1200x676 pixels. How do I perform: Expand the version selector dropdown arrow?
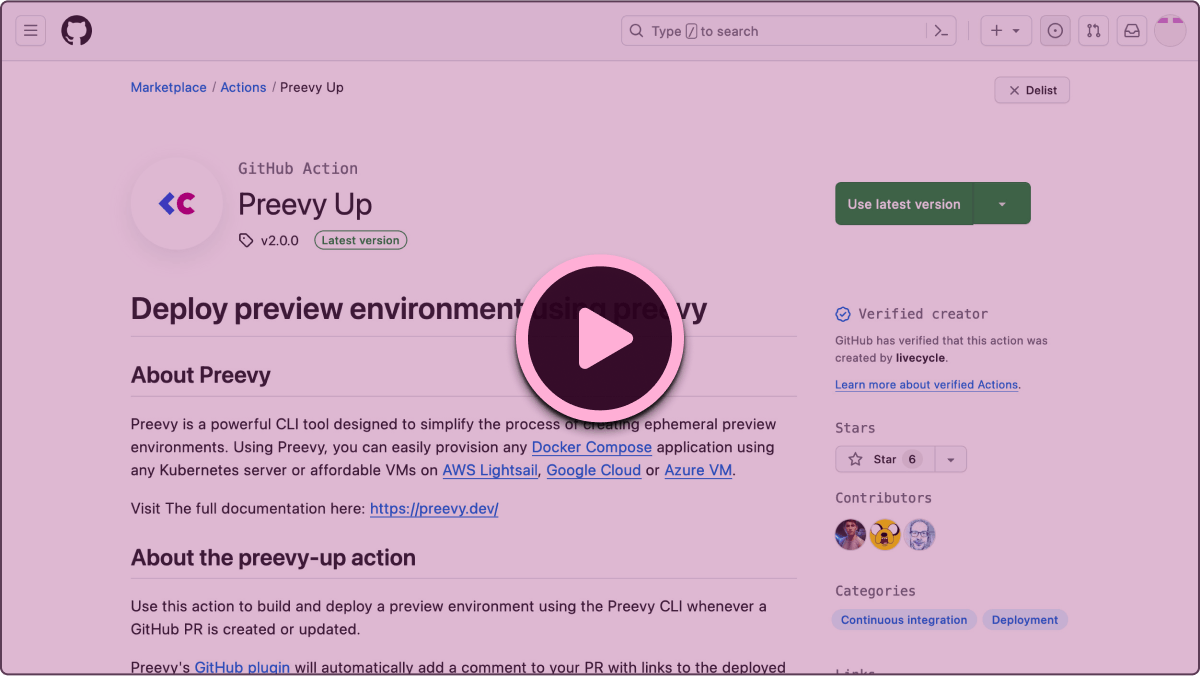pyautogui.click(x=1002, y=204)
